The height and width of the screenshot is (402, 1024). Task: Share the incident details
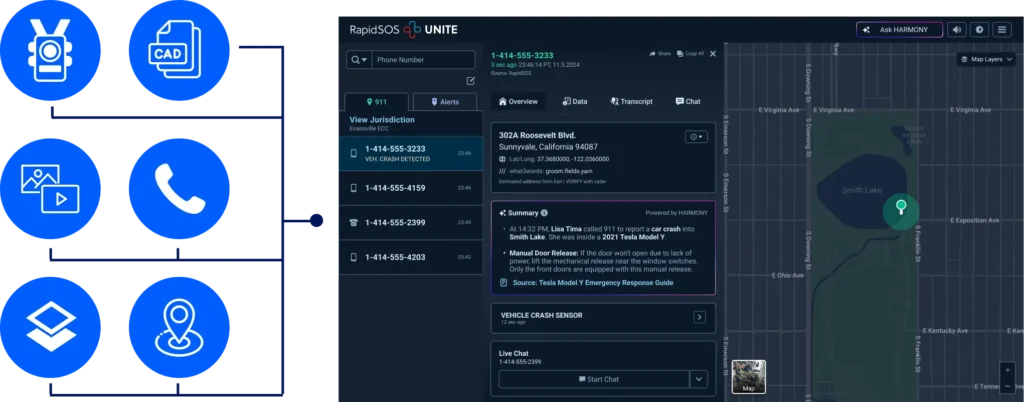[660, 54]
